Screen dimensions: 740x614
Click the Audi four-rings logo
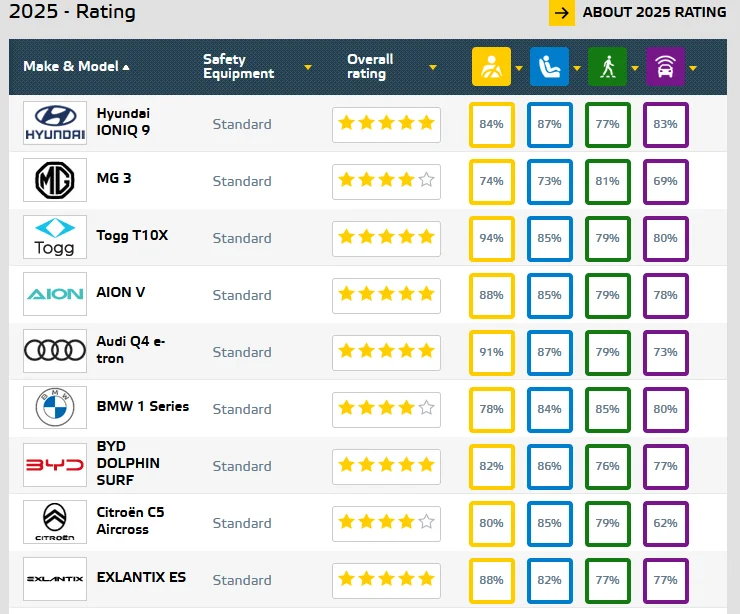pyautogui.click(x=55, y=351)
